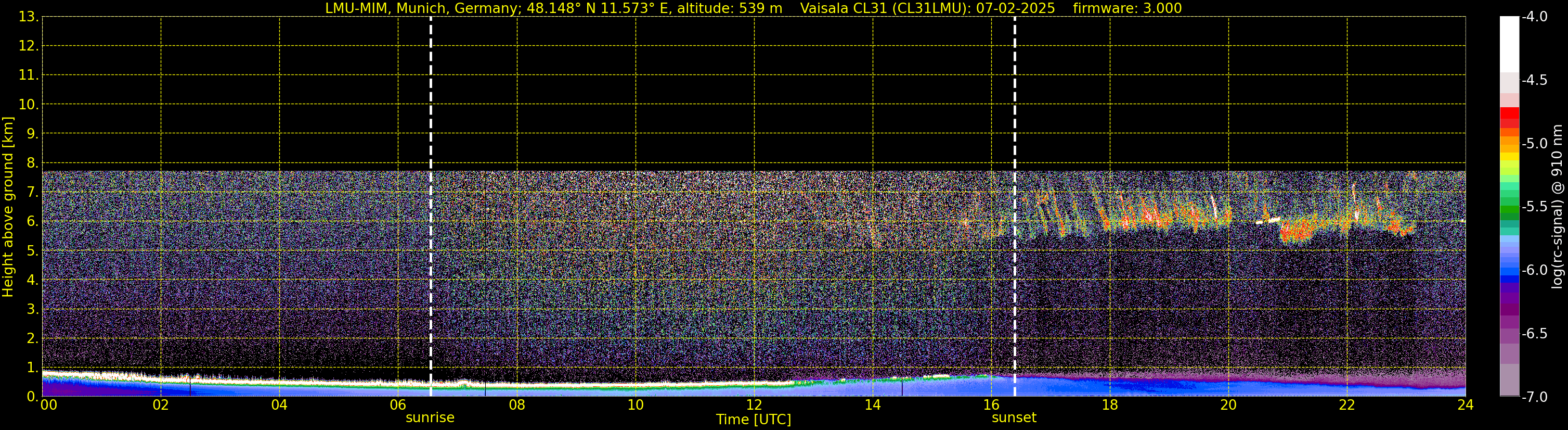Select the "Height above ground [km]" axis title

click(8, 207)
